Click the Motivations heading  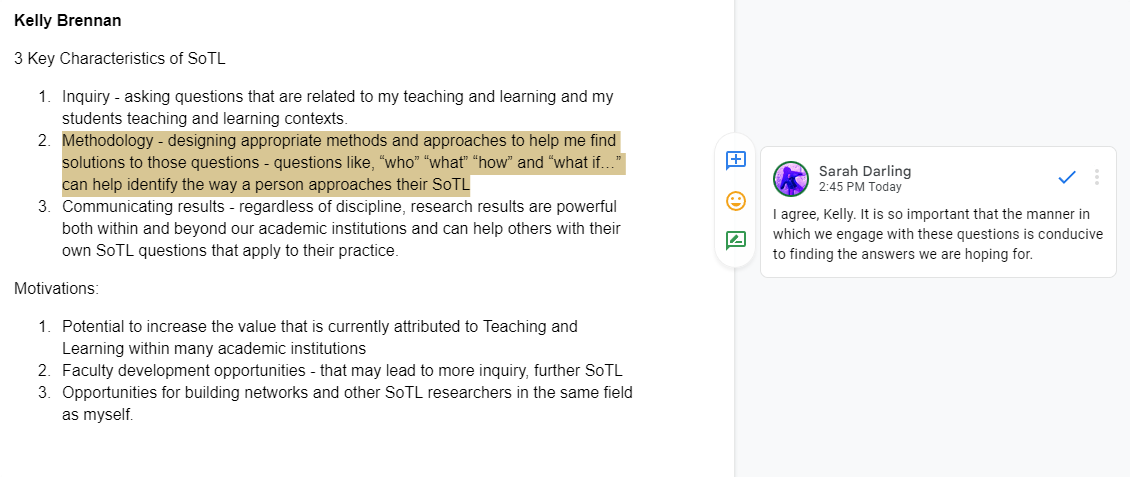pyautogui.click(x=56, y=289)
